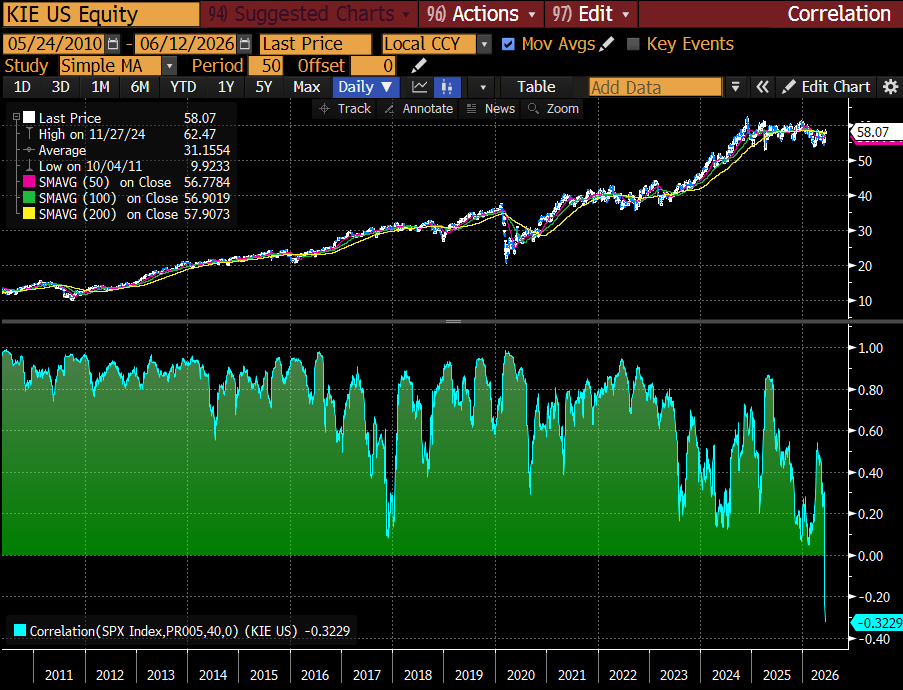Click the white Last Price color swatch
The image size is (903, 690).
point(29,117)
